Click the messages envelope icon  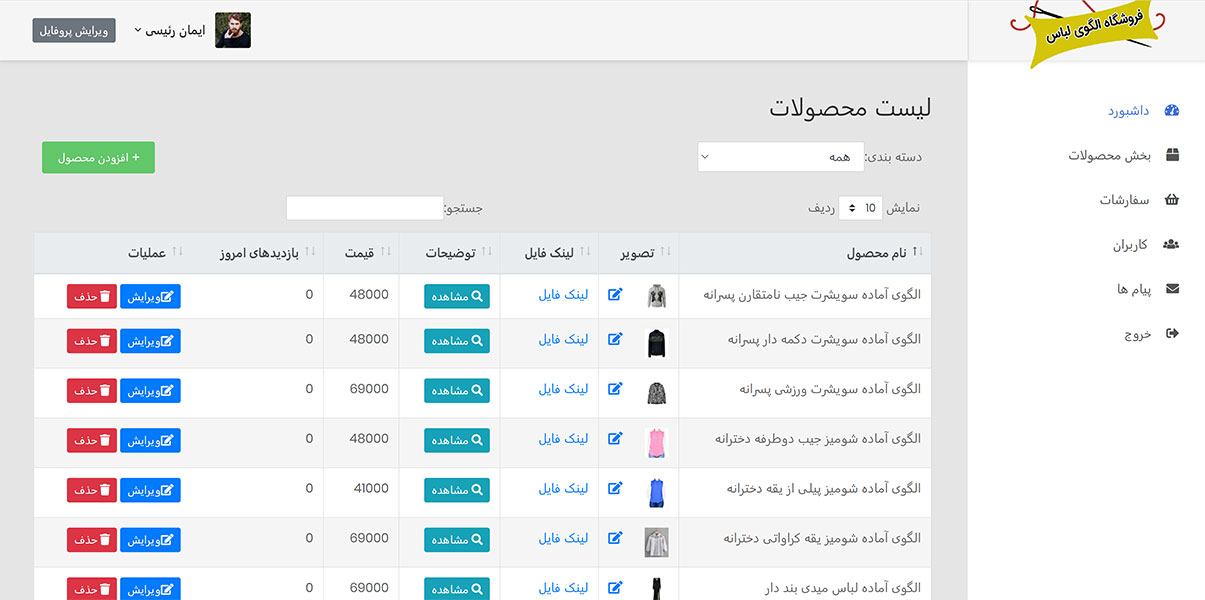click(1172, 289)
